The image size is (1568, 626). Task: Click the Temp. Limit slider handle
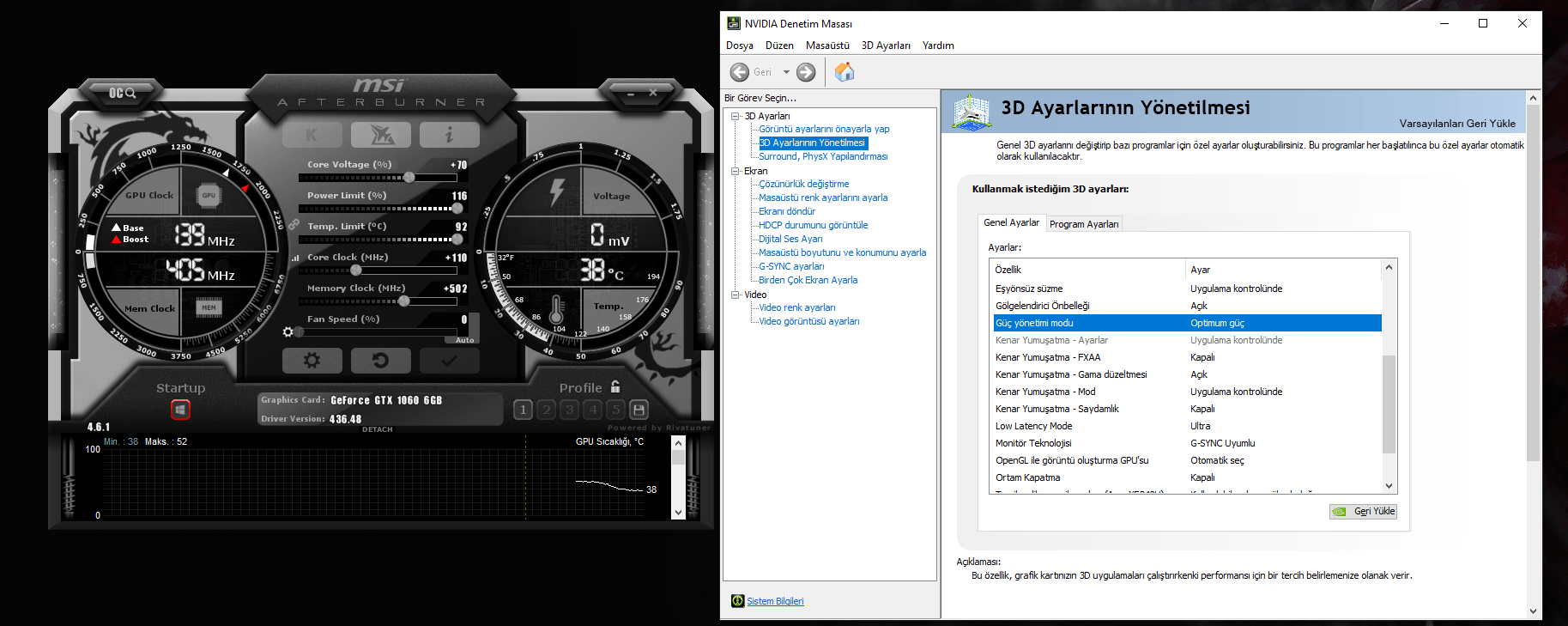pos(459,239)
